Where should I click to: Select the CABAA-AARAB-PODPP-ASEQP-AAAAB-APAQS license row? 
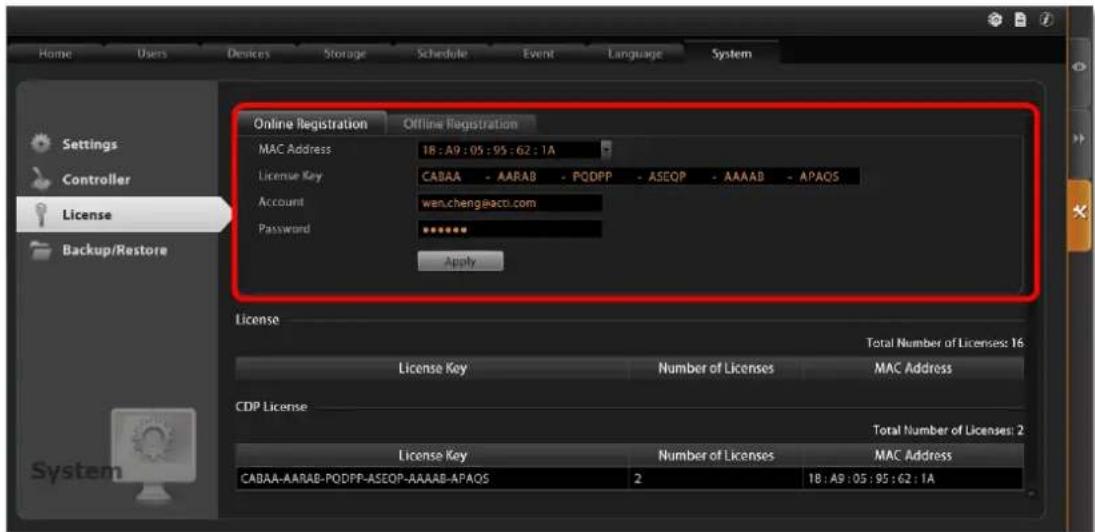[629, 479]
